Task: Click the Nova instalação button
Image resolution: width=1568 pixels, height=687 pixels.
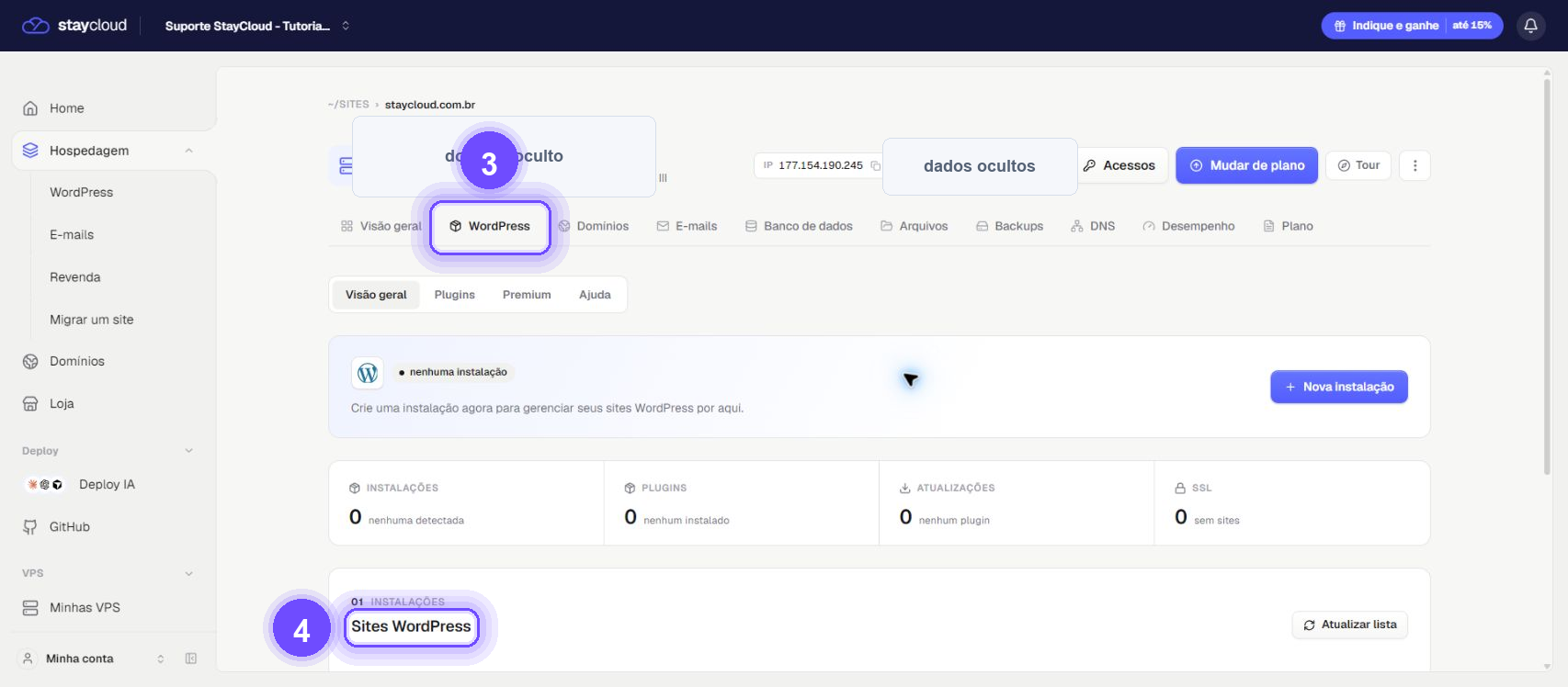Action: (x=1339, y=387)
